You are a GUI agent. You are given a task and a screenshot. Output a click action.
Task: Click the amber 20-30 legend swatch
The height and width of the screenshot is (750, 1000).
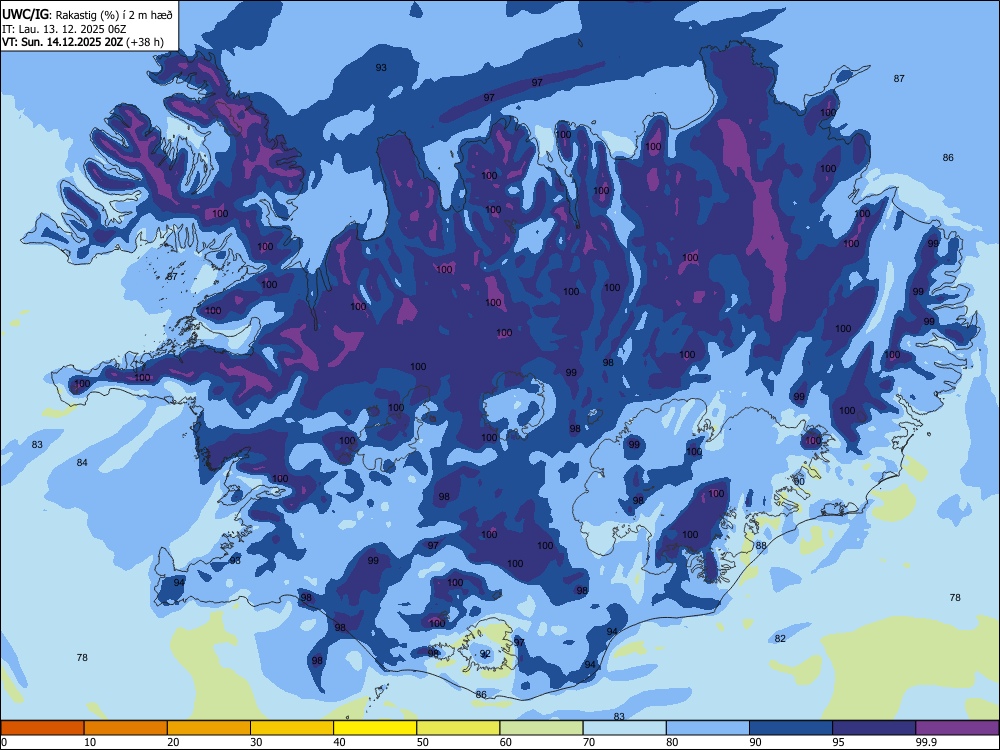pyautogui.click(x=209, y=728)
